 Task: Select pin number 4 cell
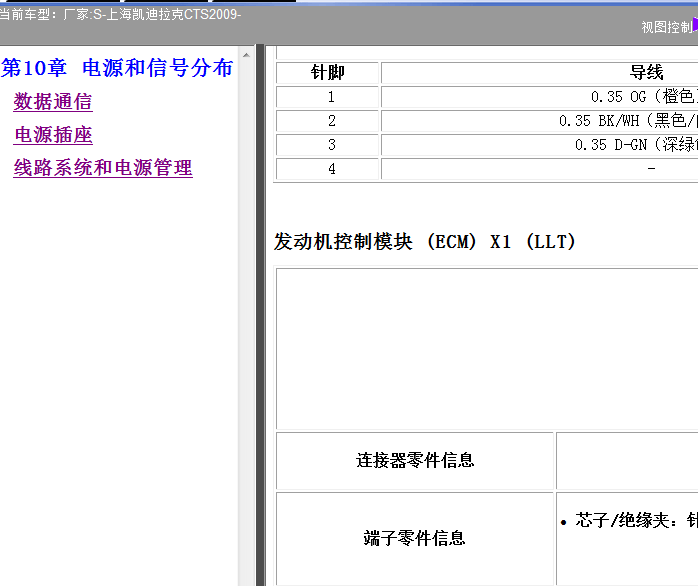coord(327,169)
